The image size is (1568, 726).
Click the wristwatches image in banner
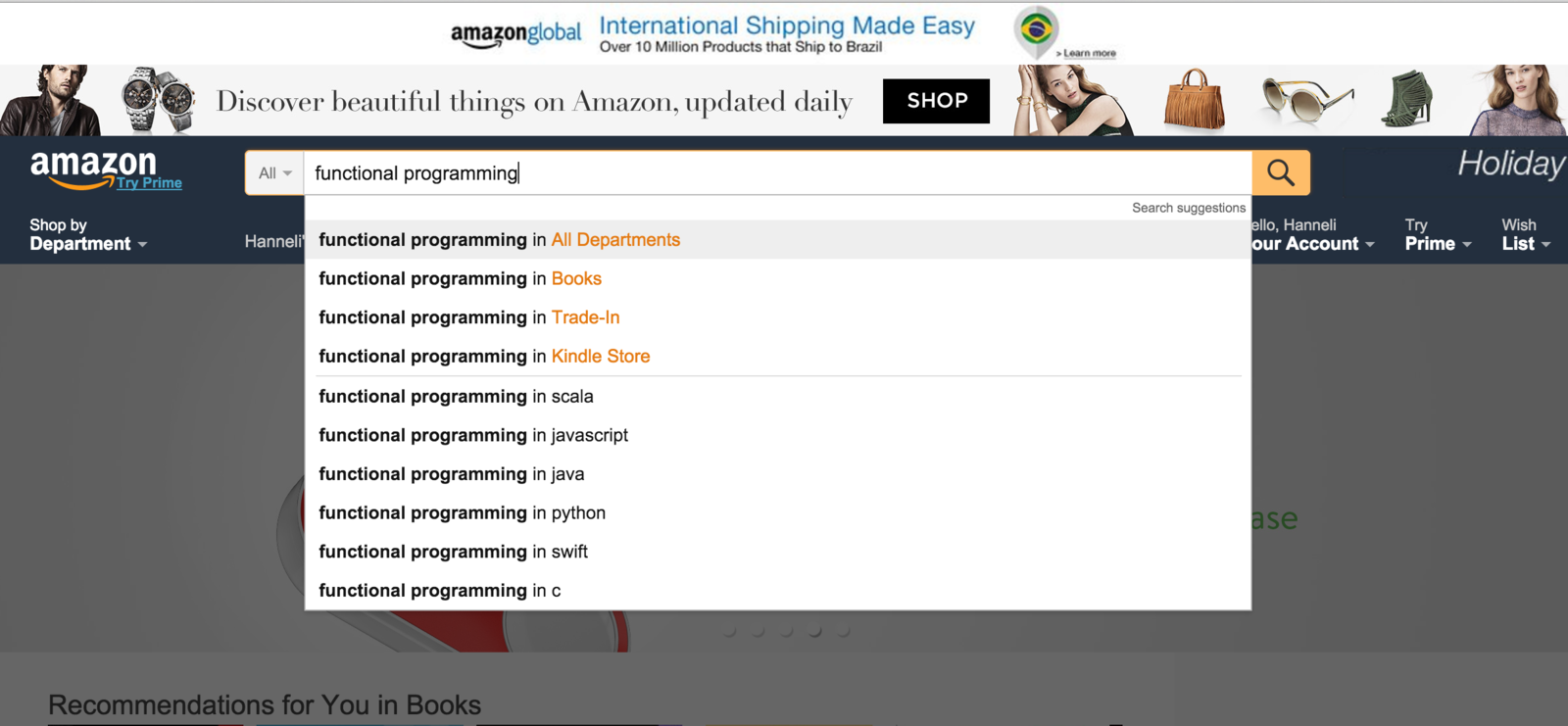[x=158, y=100]
